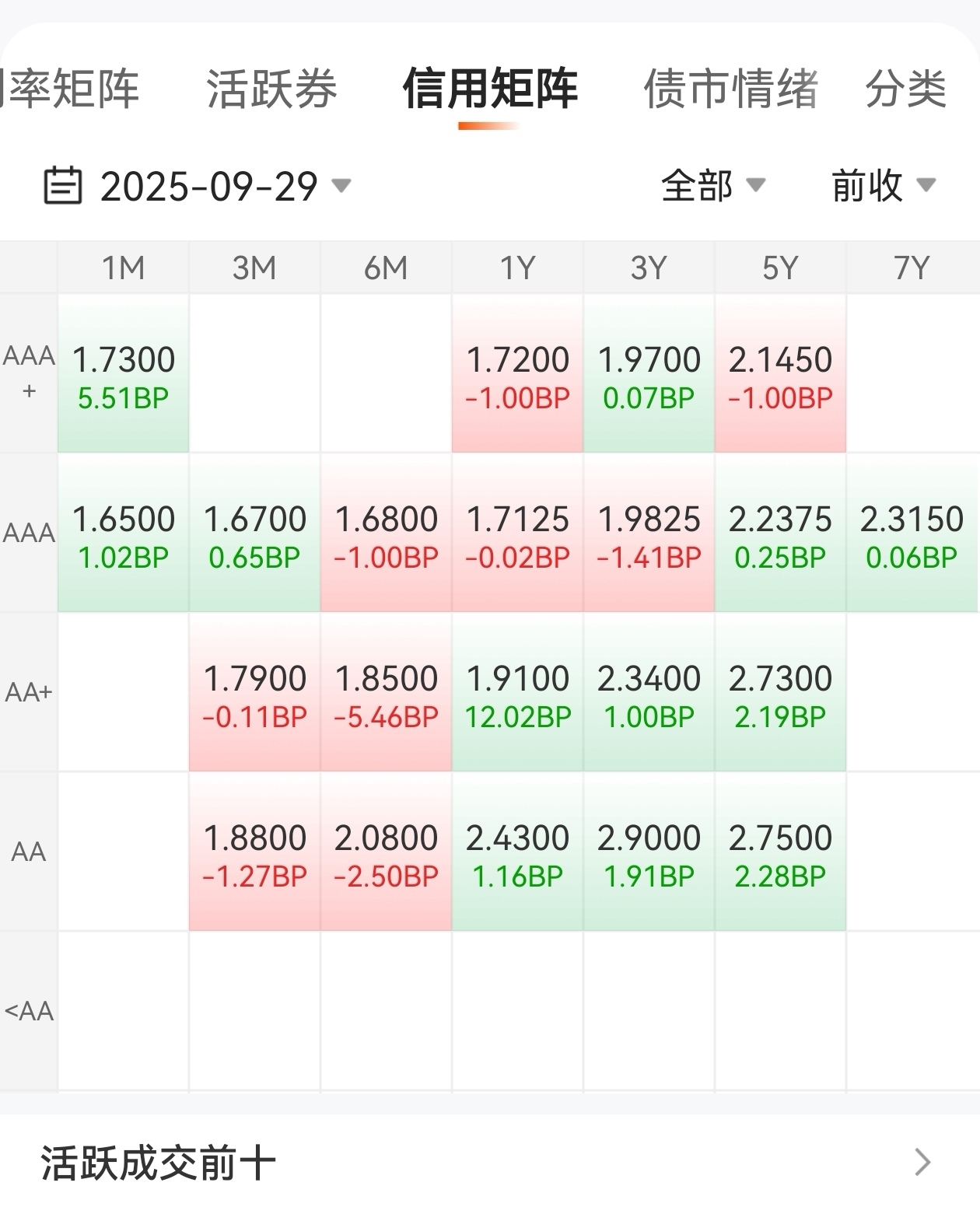Image resolution: width=980 pixels, height=1207 pixels.
Task: Tap the AAA 7Y cell showing 2.3150
Action: click(912, 534)
